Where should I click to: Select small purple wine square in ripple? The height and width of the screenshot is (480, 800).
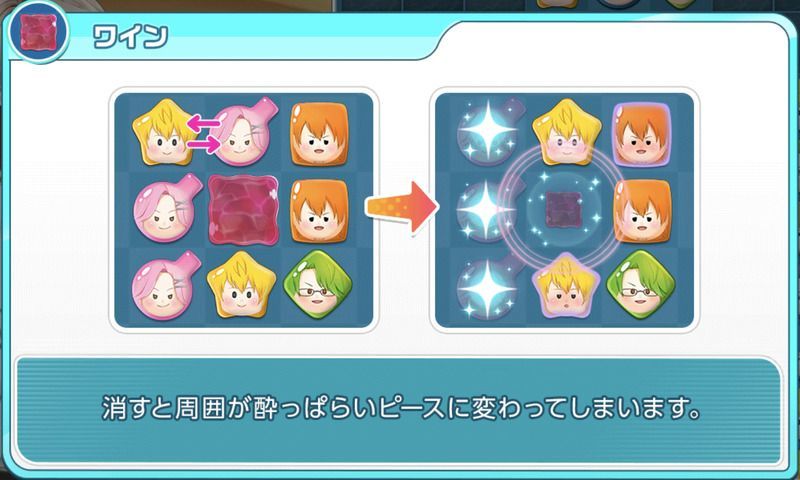561,209
